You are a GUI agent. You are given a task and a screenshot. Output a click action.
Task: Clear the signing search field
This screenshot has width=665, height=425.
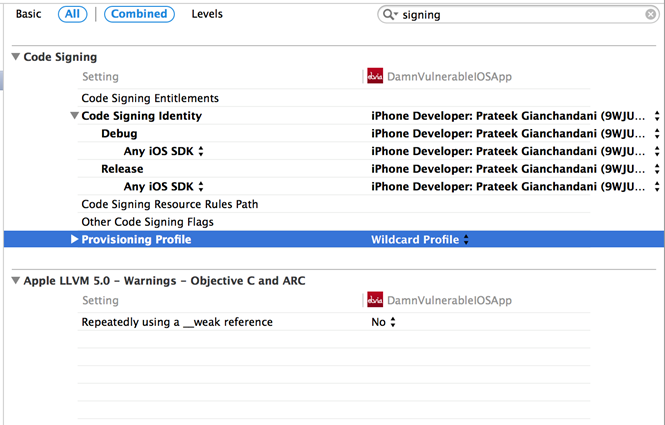[651, 15]
